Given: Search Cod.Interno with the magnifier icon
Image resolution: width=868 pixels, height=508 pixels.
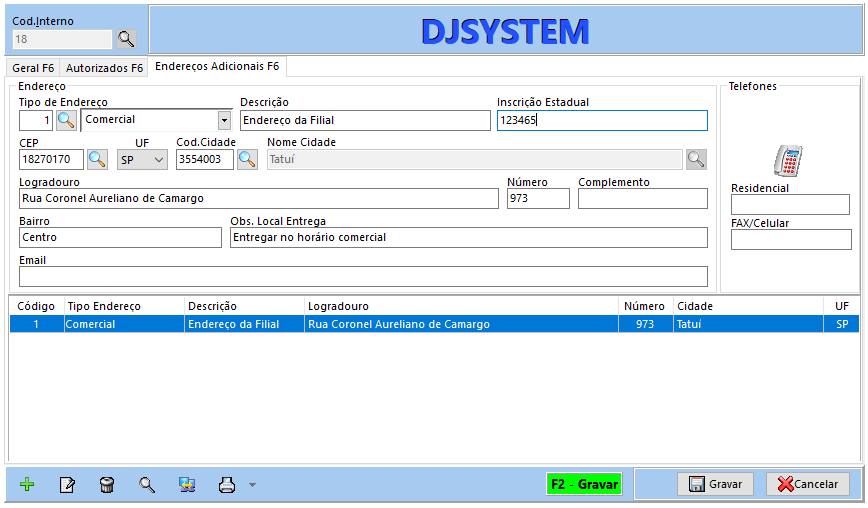Looking at the screenshot, I should point(126,39).
